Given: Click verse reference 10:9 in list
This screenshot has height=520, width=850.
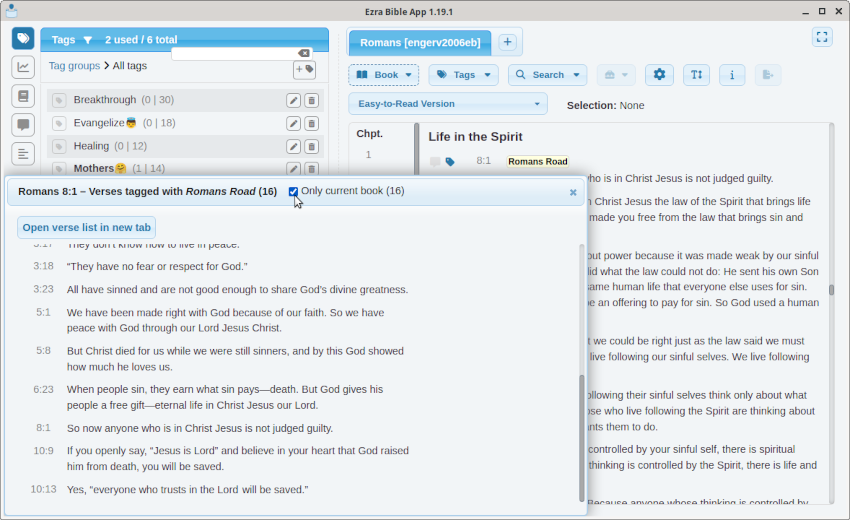Looking at the screenshot, I should [x=43, y=451].
